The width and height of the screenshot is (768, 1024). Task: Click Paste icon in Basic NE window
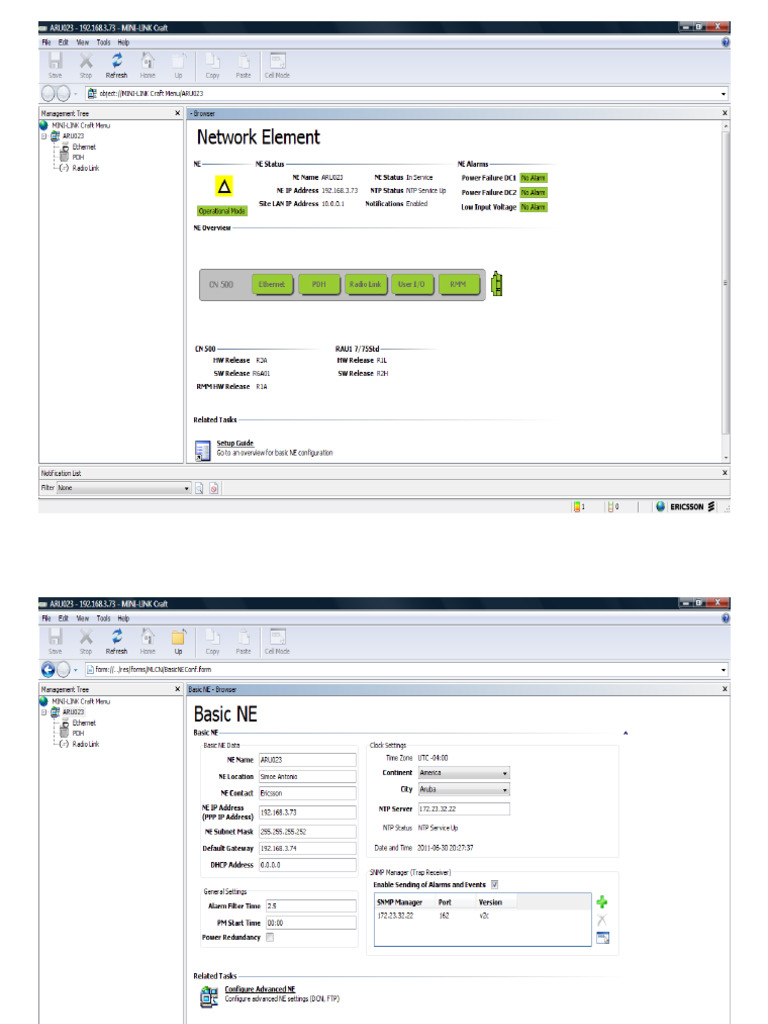point(243,637)
